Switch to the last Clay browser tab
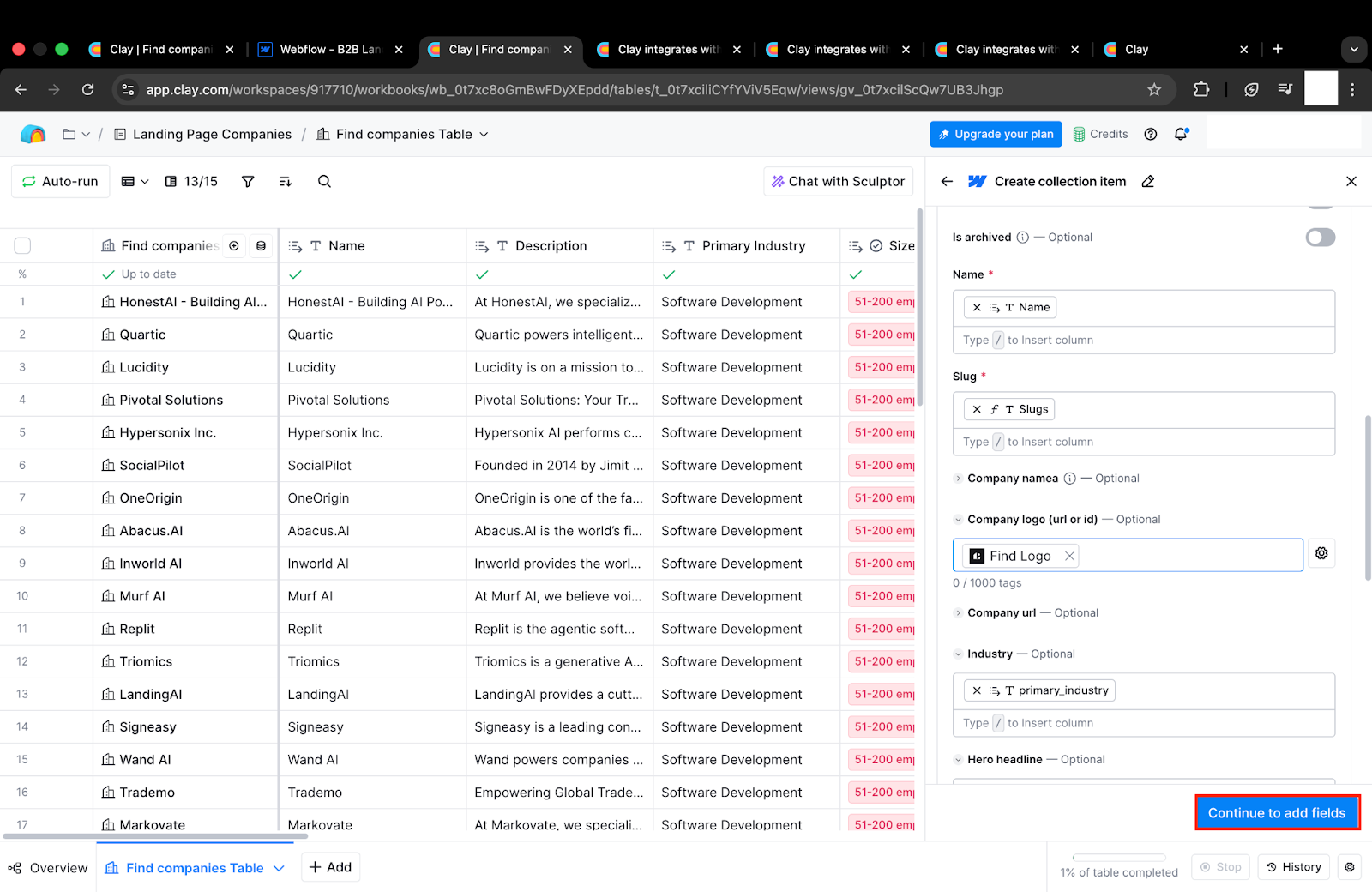 pyautogui.click(x=1175, y=49)
